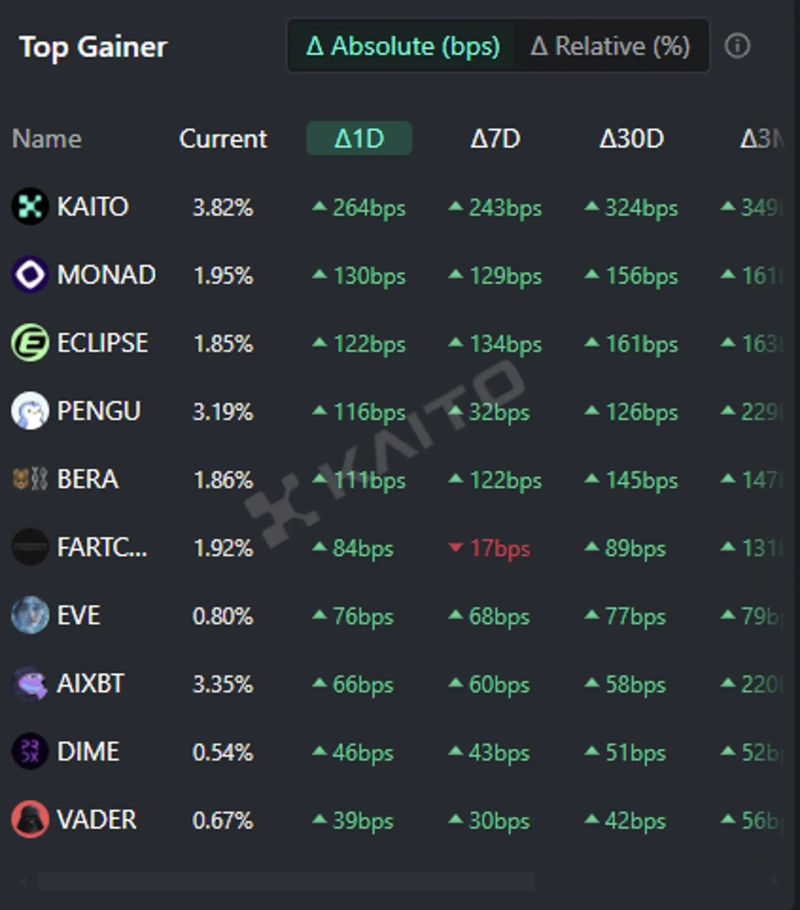Sort by the Δ30D column
The width and height of the screenshot is (800, 910).
631,139
